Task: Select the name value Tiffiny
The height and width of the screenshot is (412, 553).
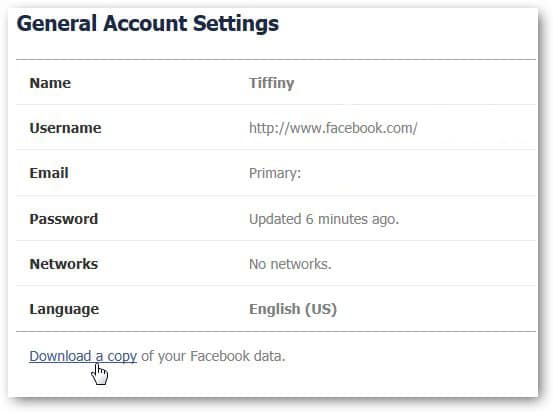Action: tap(272, 84)
